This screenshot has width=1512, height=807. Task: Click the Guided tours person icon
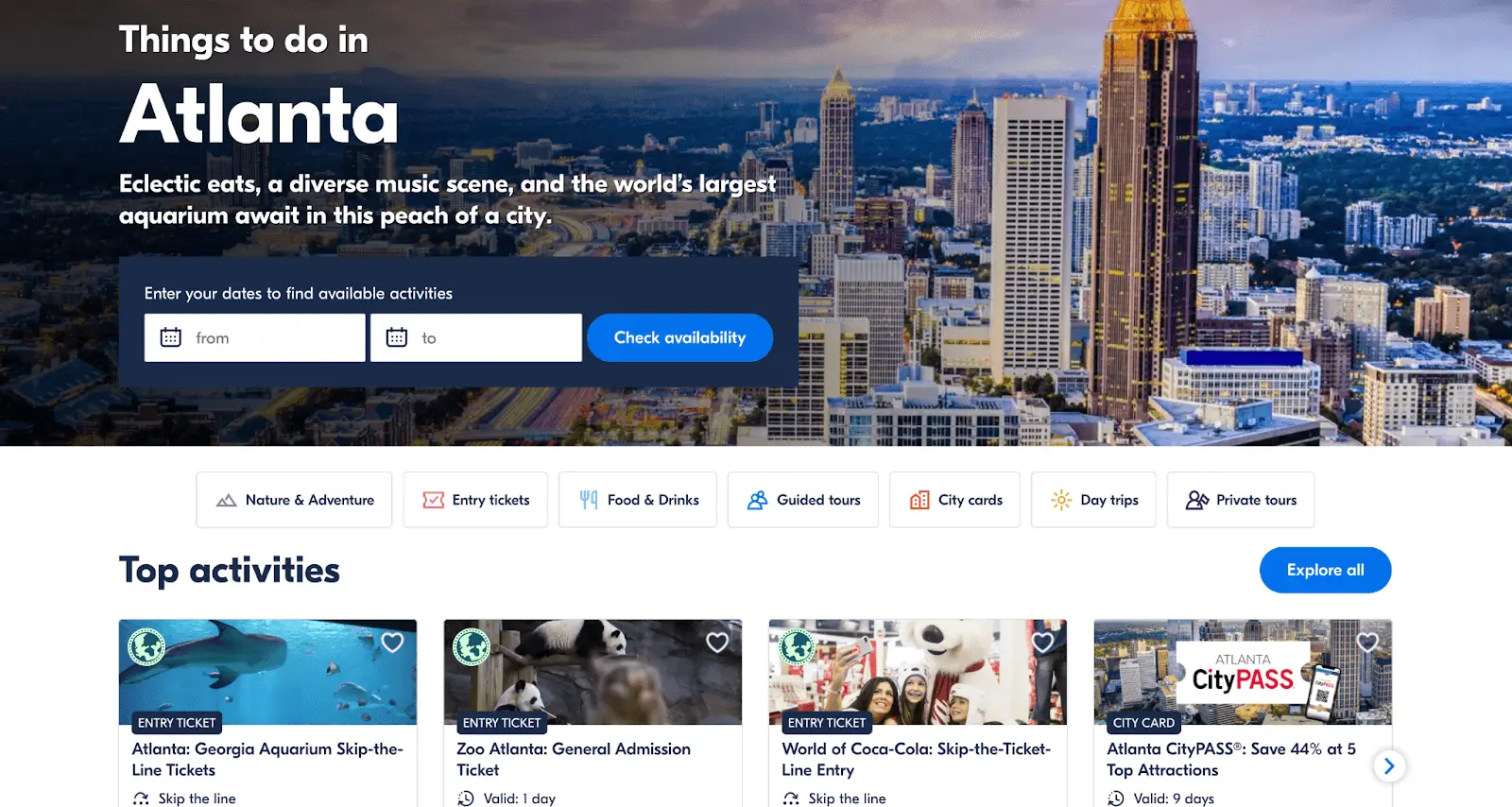tap(757, 500)
